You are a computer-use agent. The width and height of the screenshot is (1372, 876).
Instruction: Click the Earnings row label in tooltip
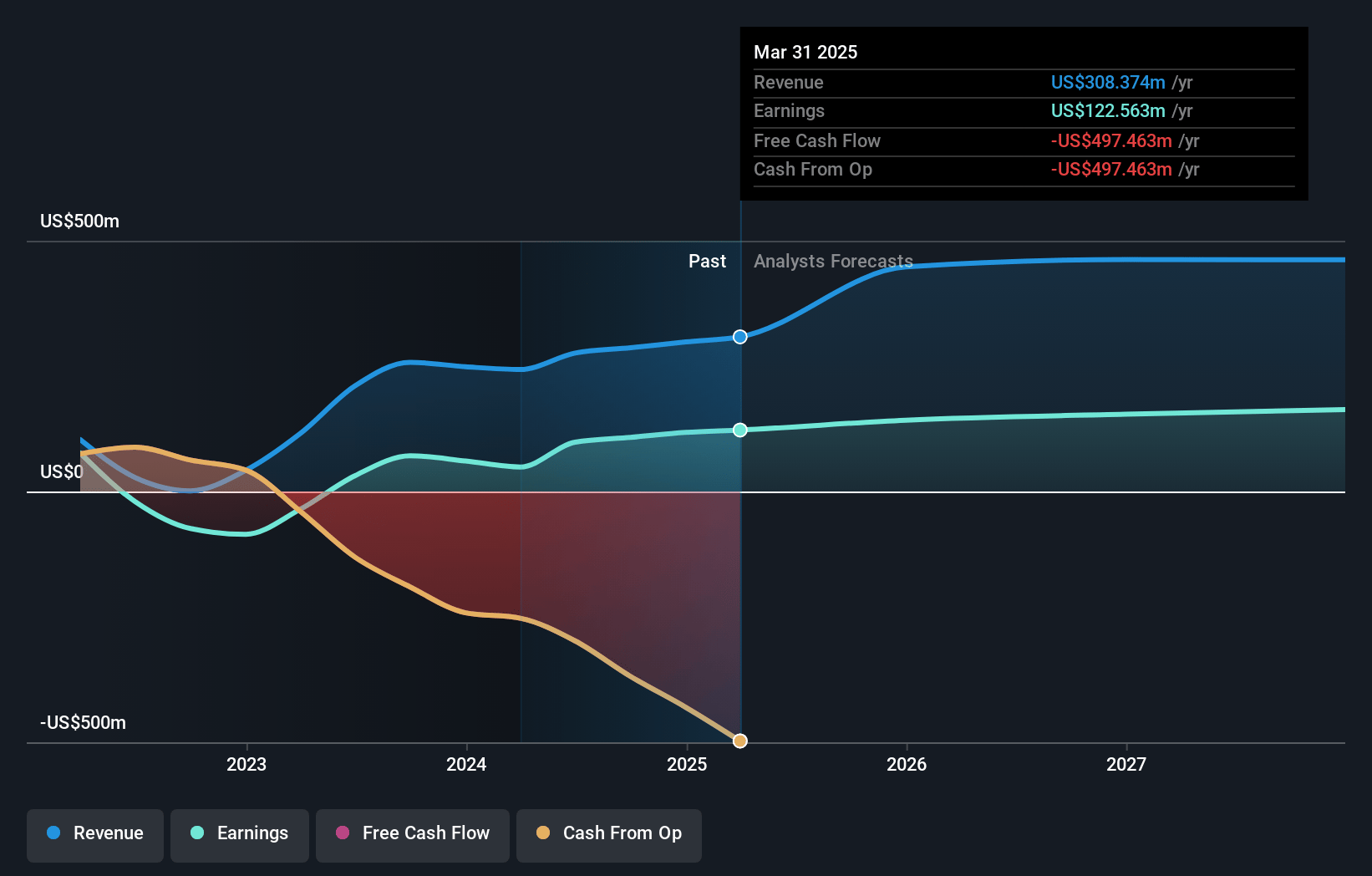(789, 111)
